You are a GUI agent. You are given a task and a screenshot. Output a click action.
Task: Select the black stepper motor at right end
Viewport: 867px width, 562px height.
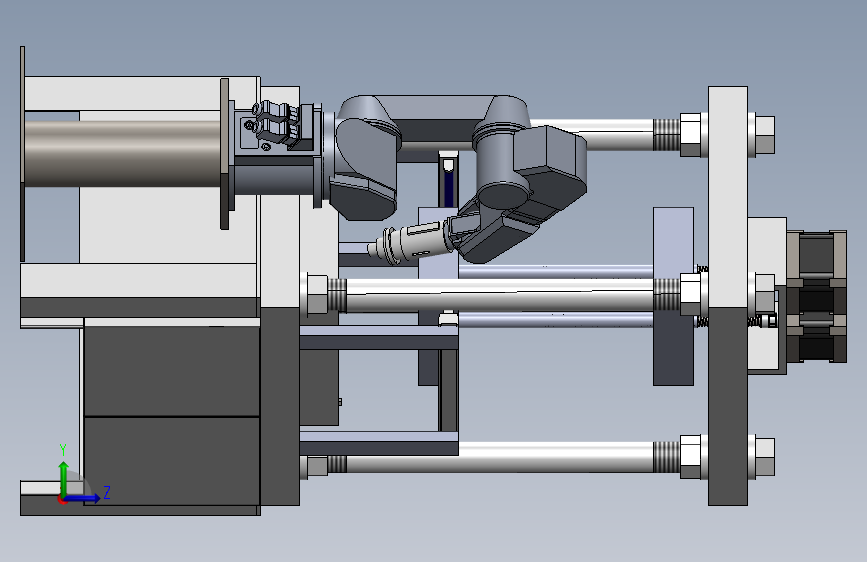tap(816, 297)
